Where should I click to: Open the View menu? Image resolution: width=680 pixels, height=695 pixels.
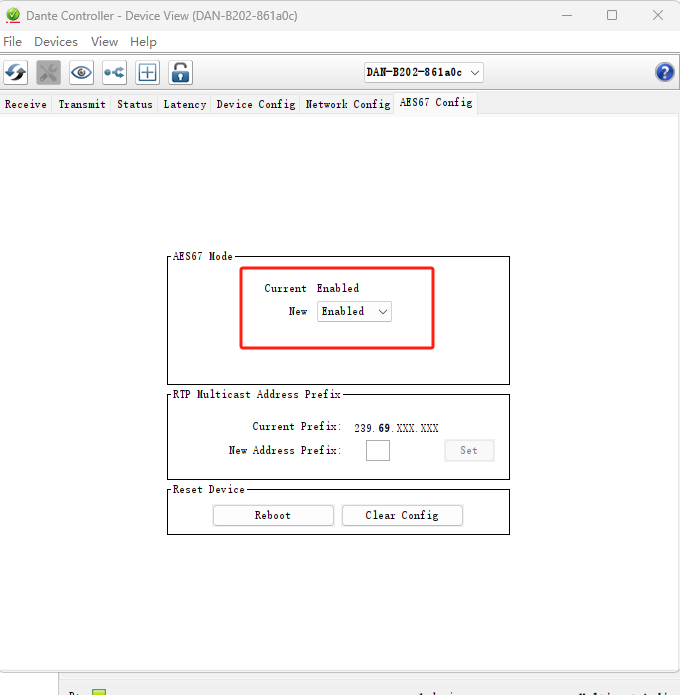tap(104, 42)
